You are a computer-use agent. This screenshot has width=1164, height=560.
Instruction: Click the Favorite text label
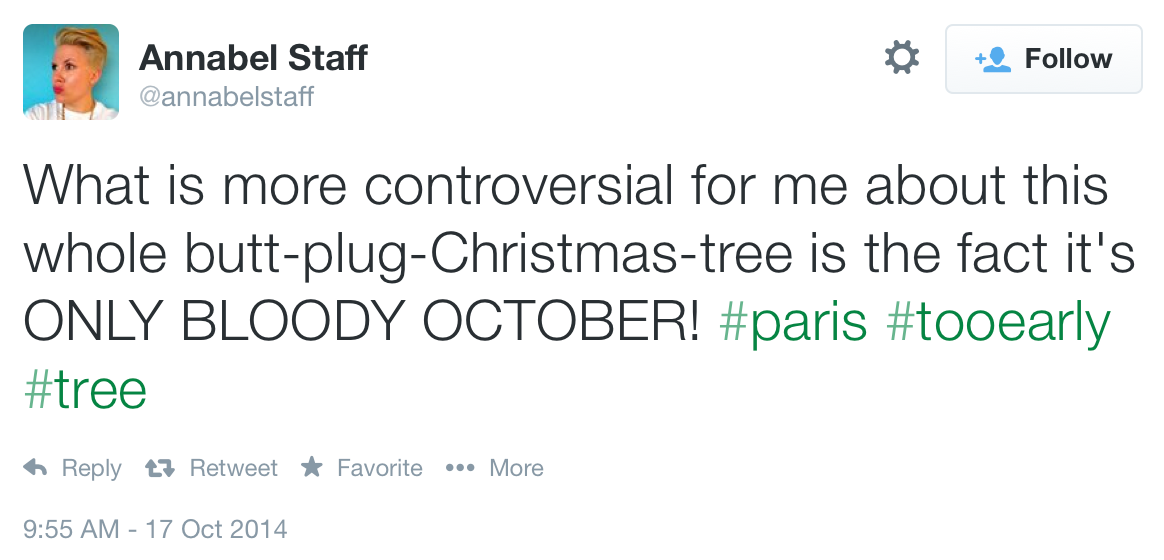pos(379,468)
